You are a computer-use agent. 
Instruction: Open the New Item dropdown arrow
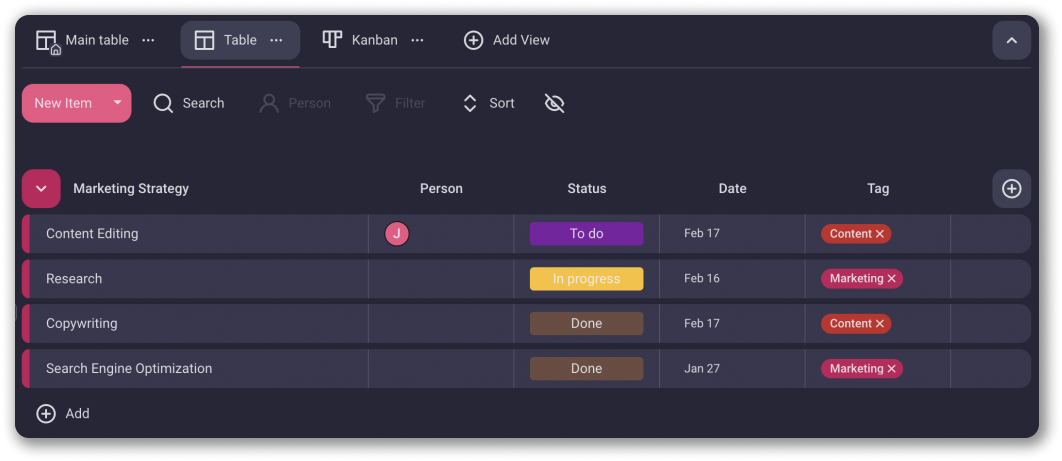pos(117,103)
